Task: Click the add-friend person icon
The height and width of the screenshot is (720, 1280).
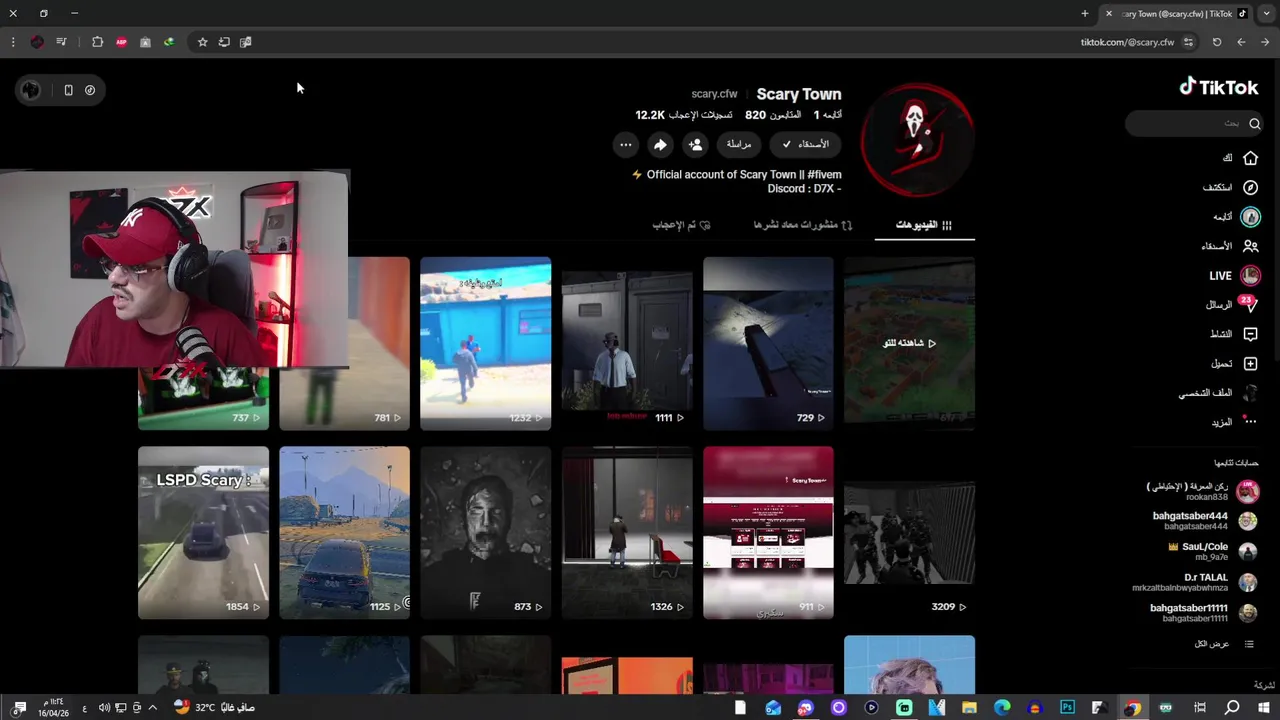Action: (695, 144)
